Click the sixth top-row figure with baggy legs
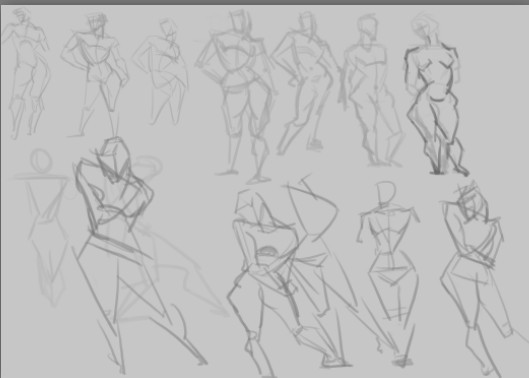The image size is (529, 378). [x=371, y=90]
